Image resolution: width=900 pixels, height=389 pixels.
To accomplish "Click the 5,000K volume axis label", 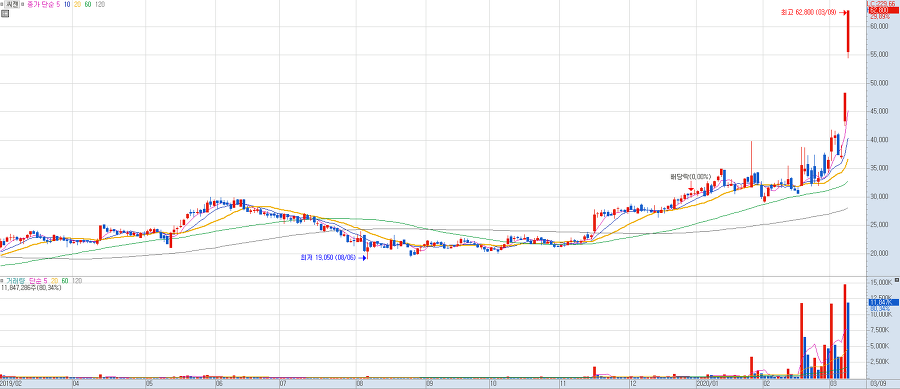I will (x=881, y=346).
